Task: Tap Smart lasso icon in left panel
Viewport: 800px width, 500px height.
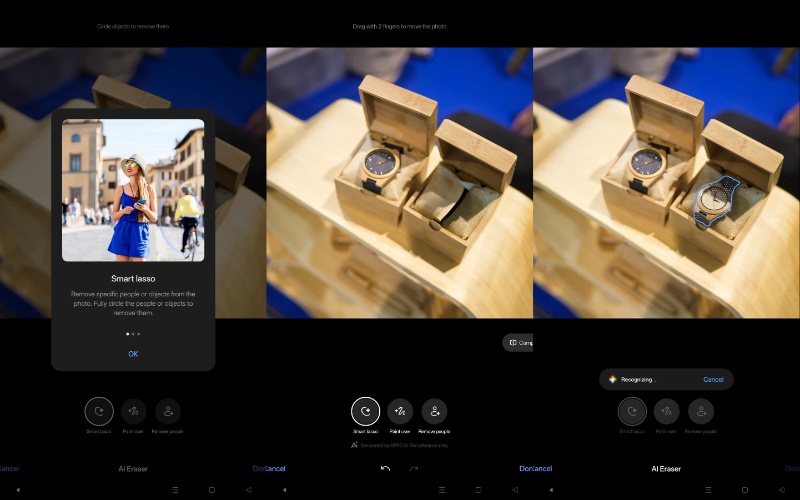Action: click(x=98, y=411)
